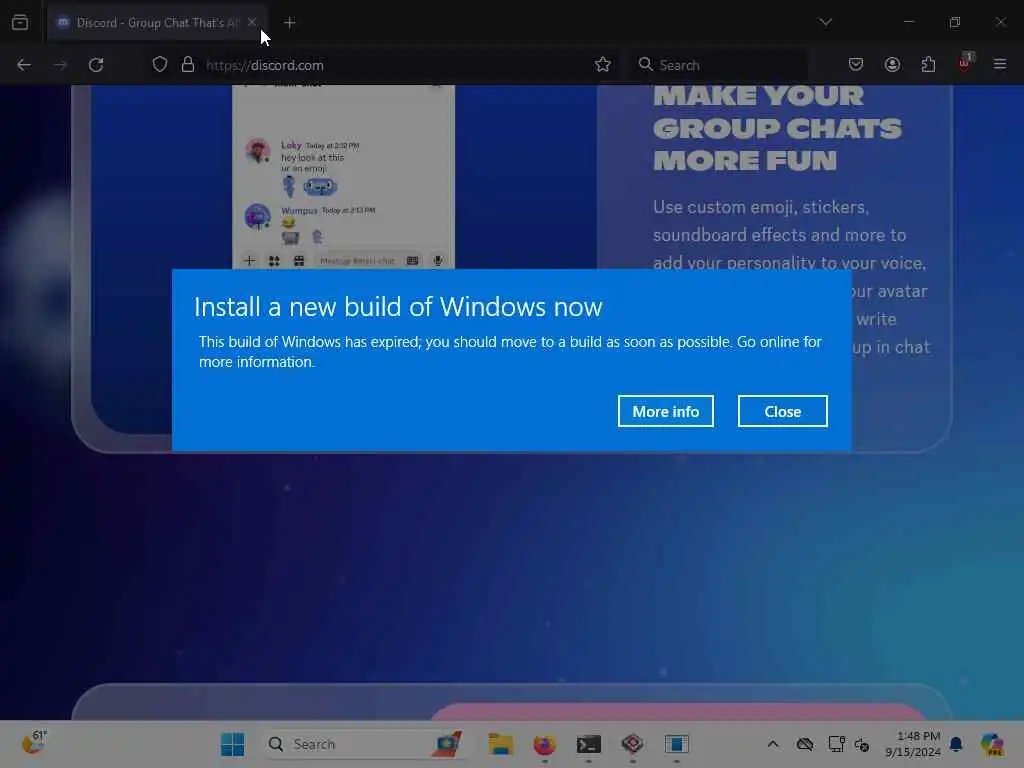Screen dimensions: 1024x768
Task: Open a new browser tab
Action: [289, 23]
